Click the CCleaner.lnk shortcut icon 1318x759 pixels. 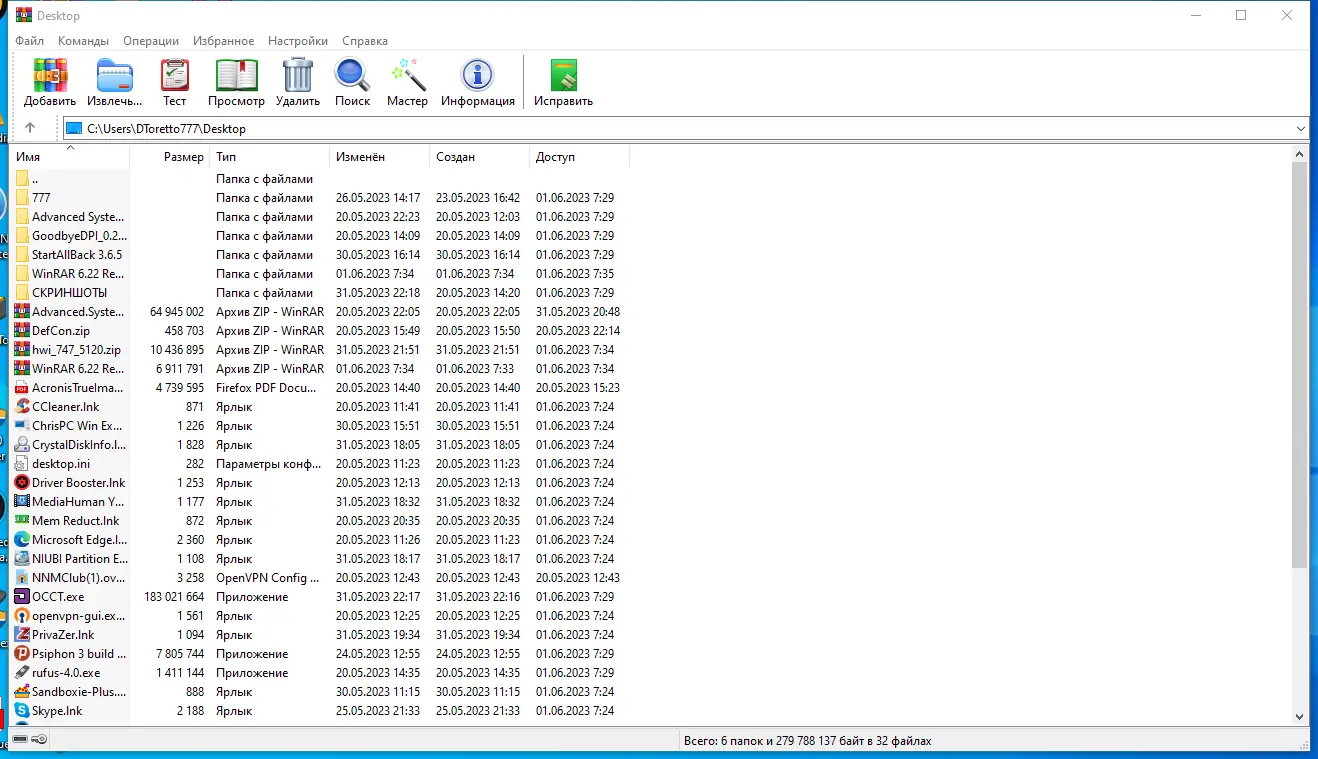point(22,407)
